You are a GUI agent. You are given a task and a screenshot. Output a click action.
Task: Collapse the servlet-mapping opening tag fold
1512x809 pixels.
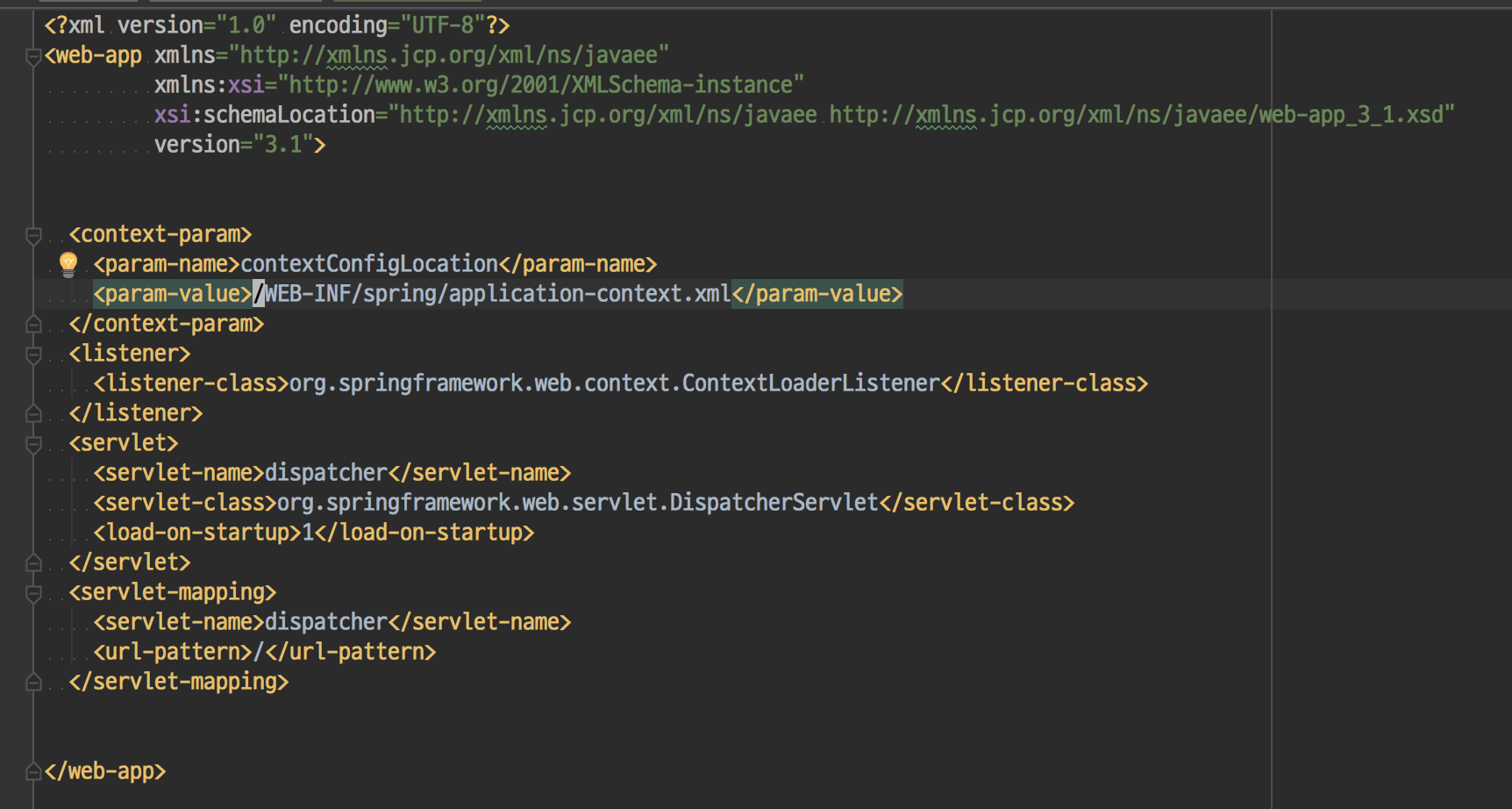pyautogui.click(x=33, y=593)
